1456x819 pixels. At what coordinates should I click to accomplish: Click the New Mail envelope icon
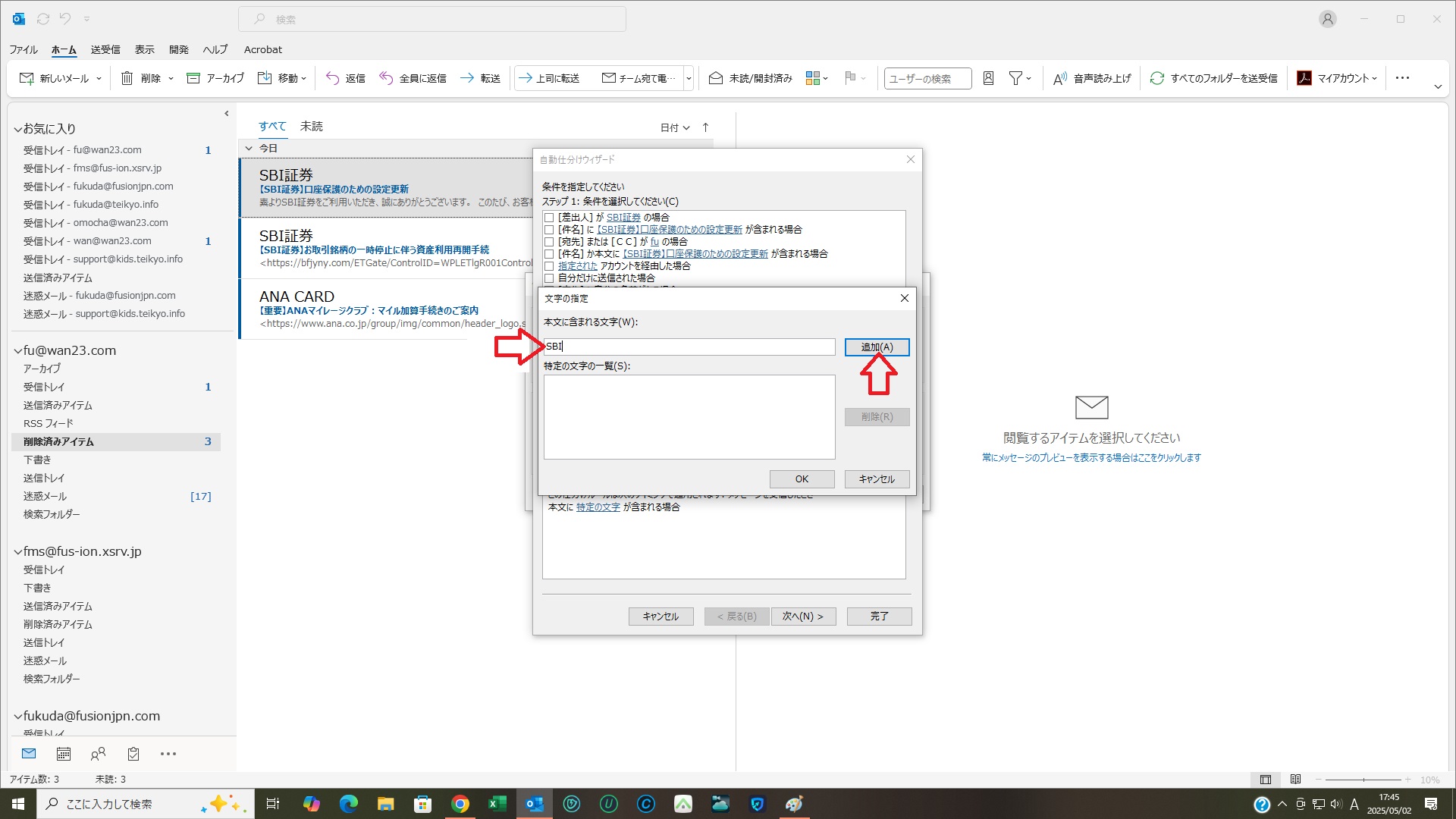point(27,78)
